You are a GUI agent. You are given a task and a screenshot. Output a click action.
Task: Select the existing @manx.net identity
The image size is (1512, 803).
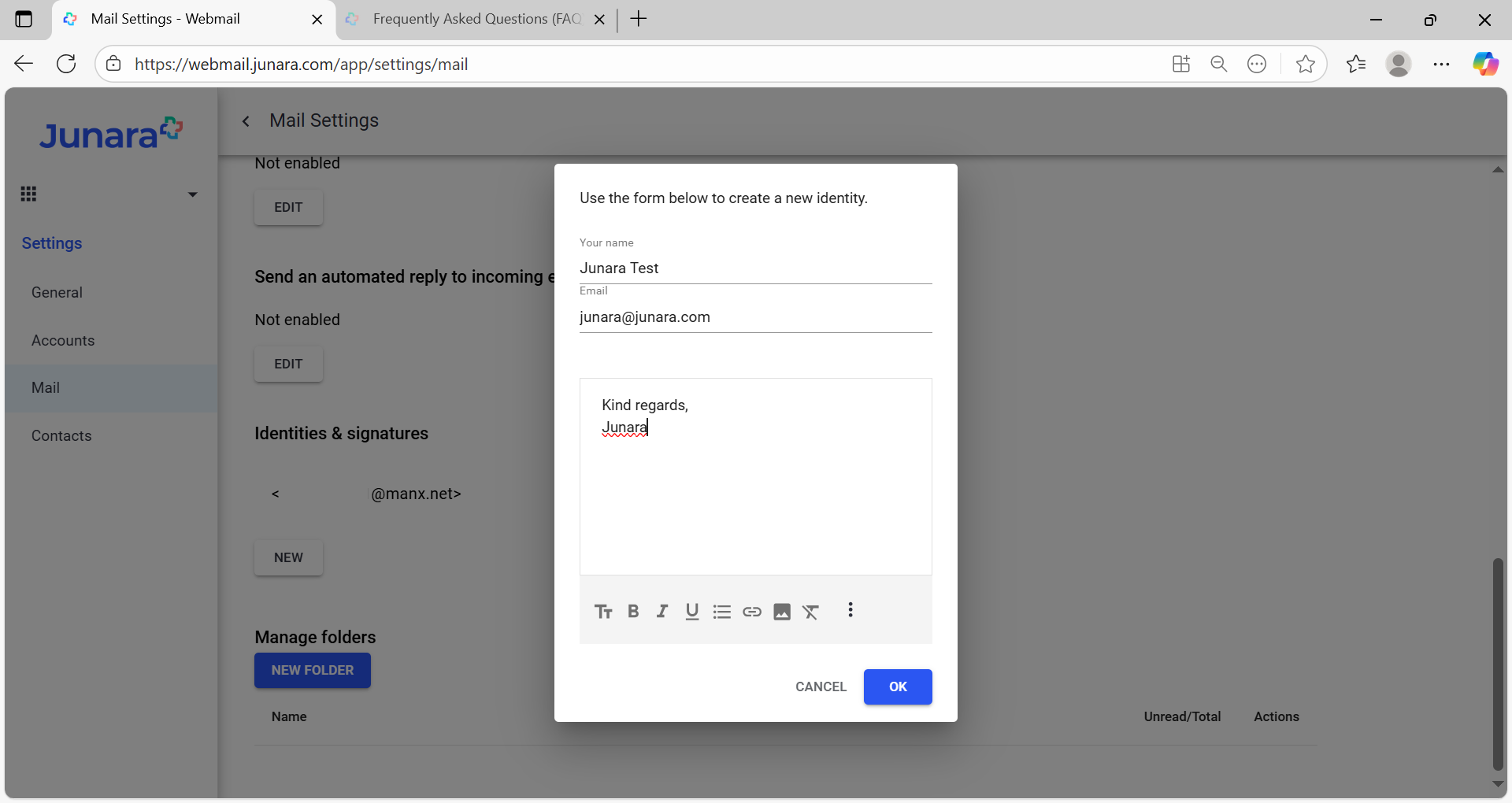366,494
